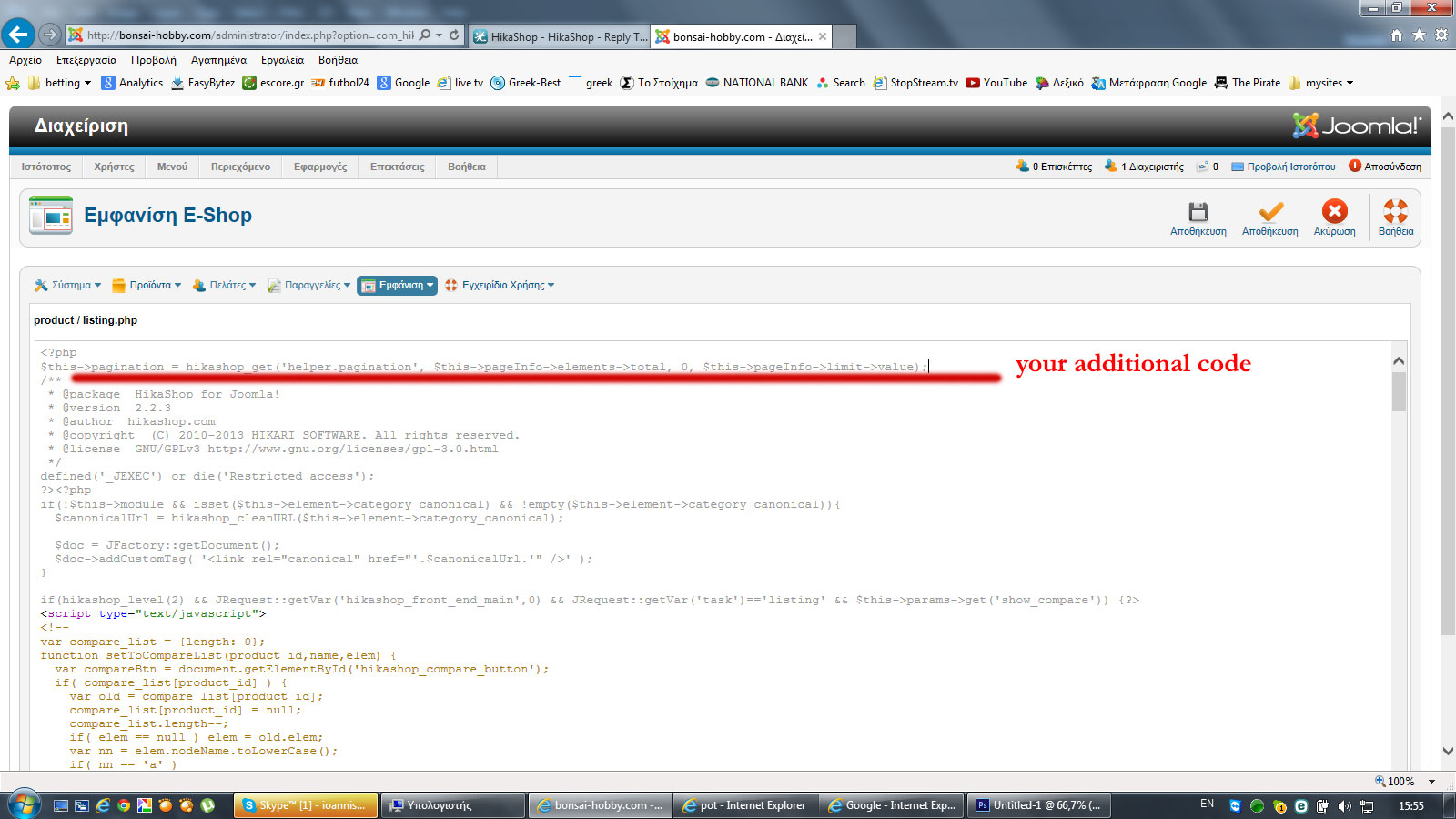Image resolution: width=1456 pixels, height=819 pixels.
Task: Open the browser Tools gear icon
Action: pyautogui.click(x=1441, y=35)
